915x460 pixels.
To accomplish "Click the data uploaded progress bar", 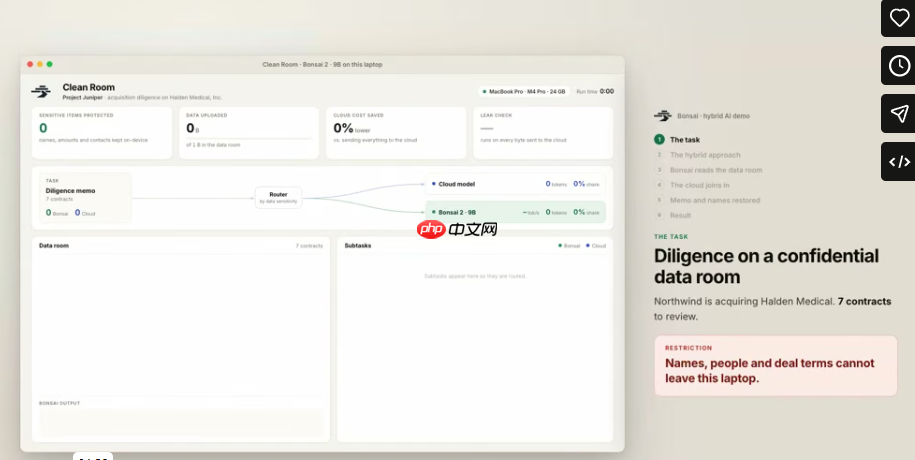I will (x=249, y=139).
